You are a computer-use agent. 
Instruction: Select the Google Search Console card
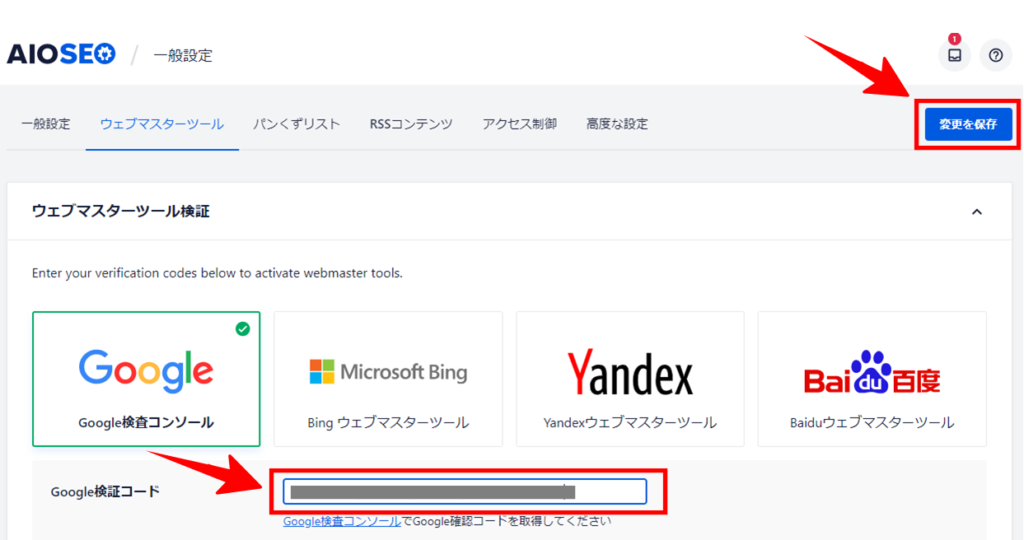146,378
